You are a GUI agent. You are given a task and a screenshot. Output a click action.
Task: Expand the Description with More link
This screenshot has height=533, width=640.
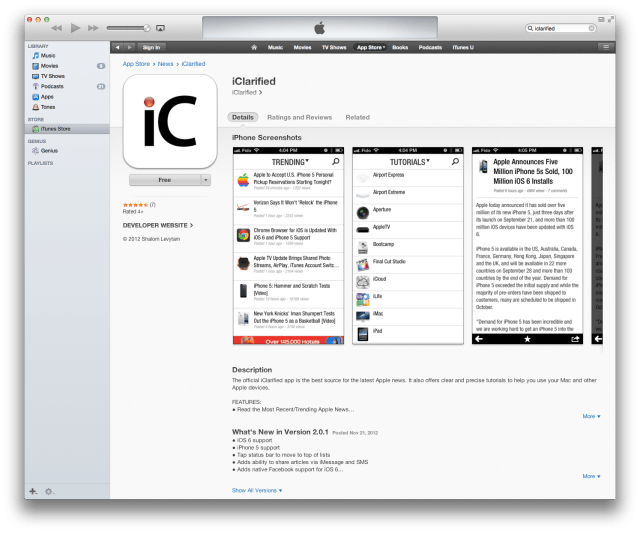coord(591,416)
